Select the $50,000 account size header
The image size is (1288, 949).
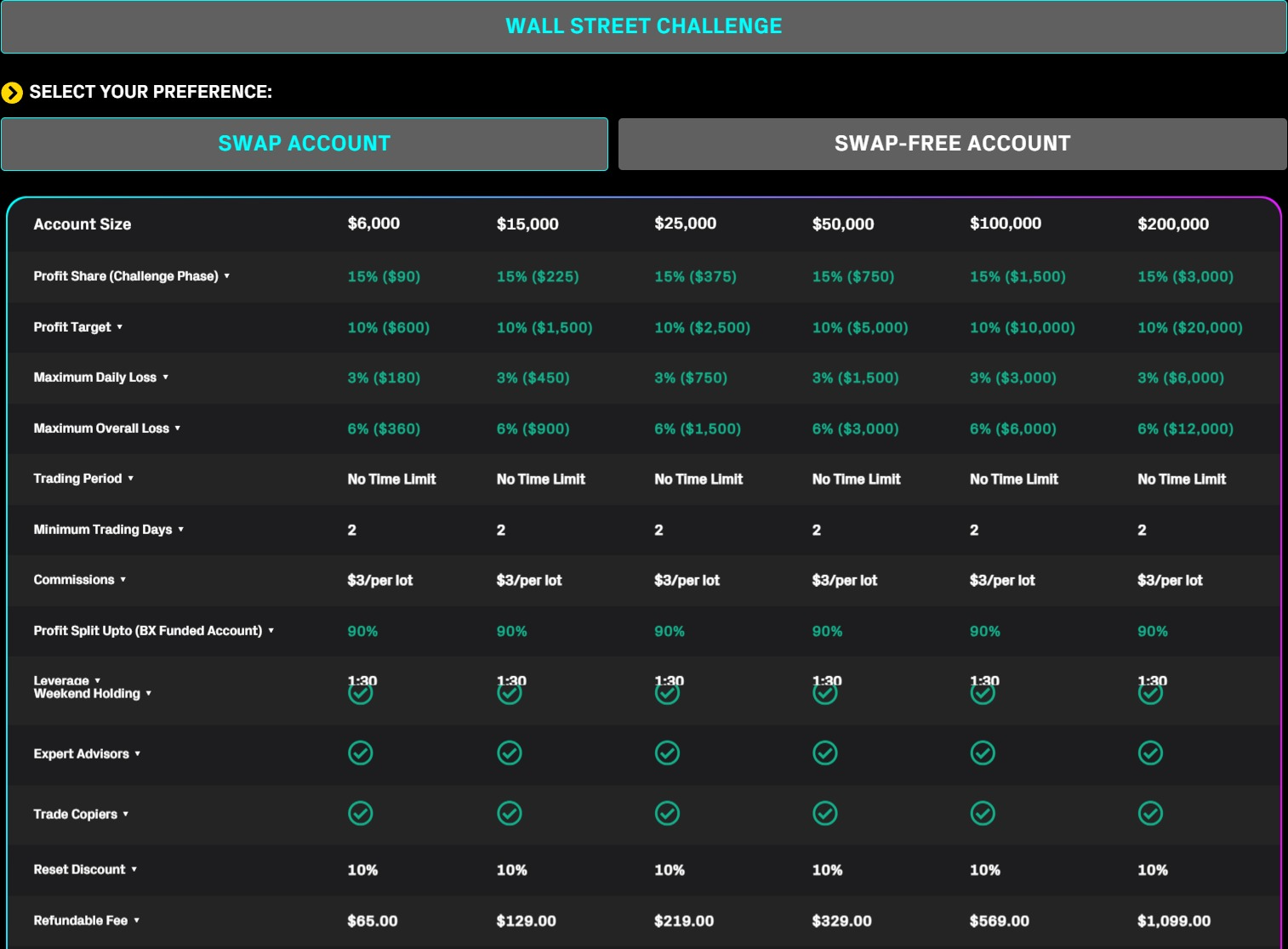pyautogui.click(x=843, y=224)
